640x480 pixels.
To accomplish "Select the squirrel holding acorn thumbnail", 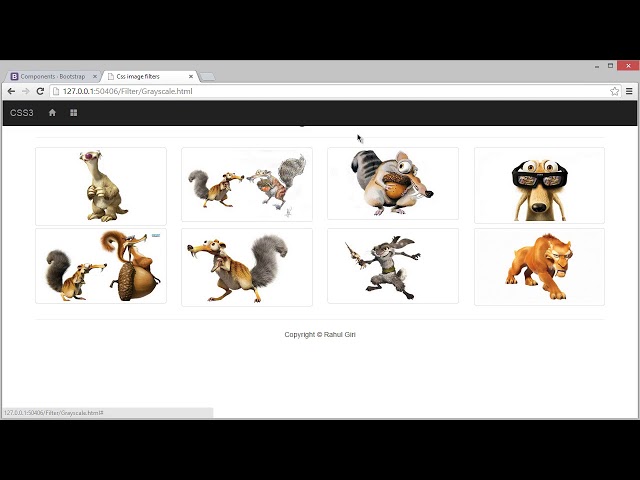I will (x=393, y=184).
